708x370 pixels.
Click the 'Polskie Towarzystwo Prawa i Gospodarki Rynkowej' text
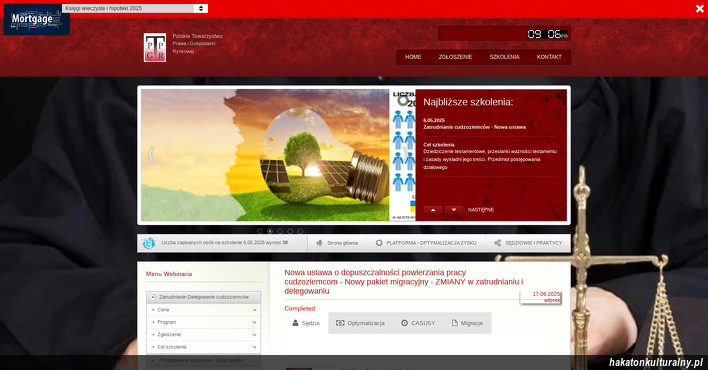point(197,44)
